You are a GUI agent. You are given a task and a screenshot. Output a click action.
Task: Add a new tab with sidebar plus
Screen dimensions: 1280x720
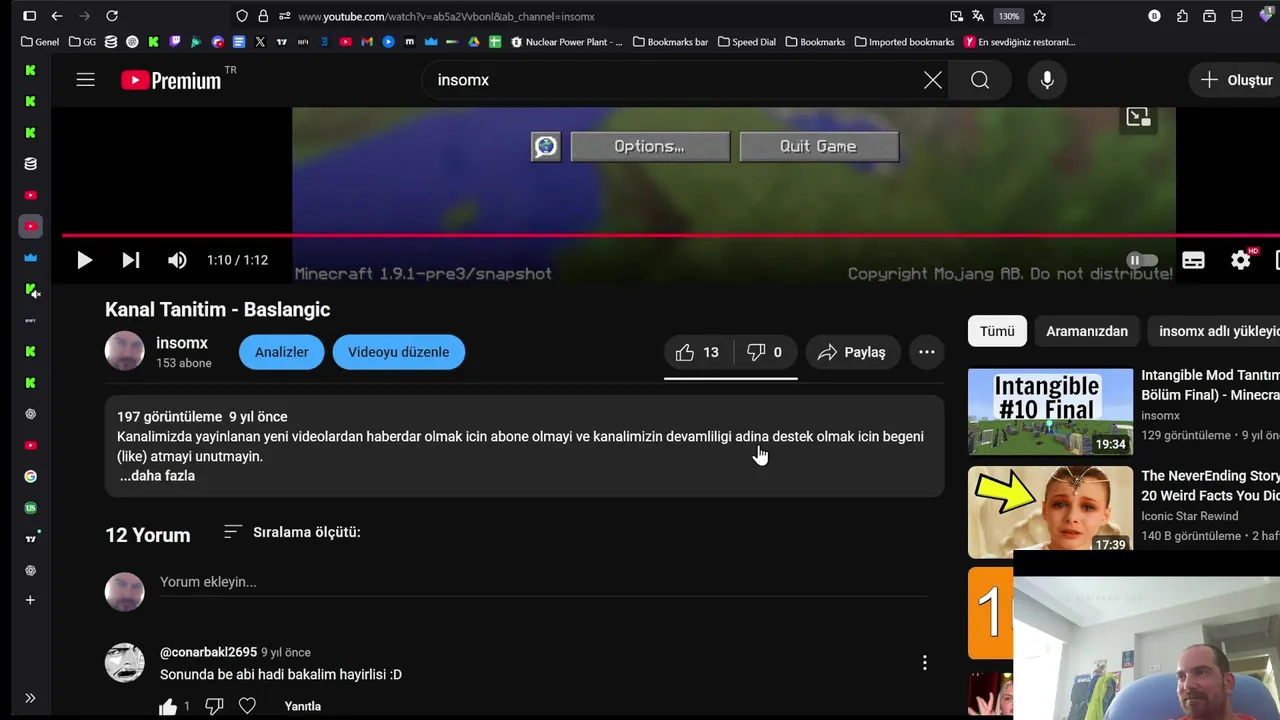[30, 600]
